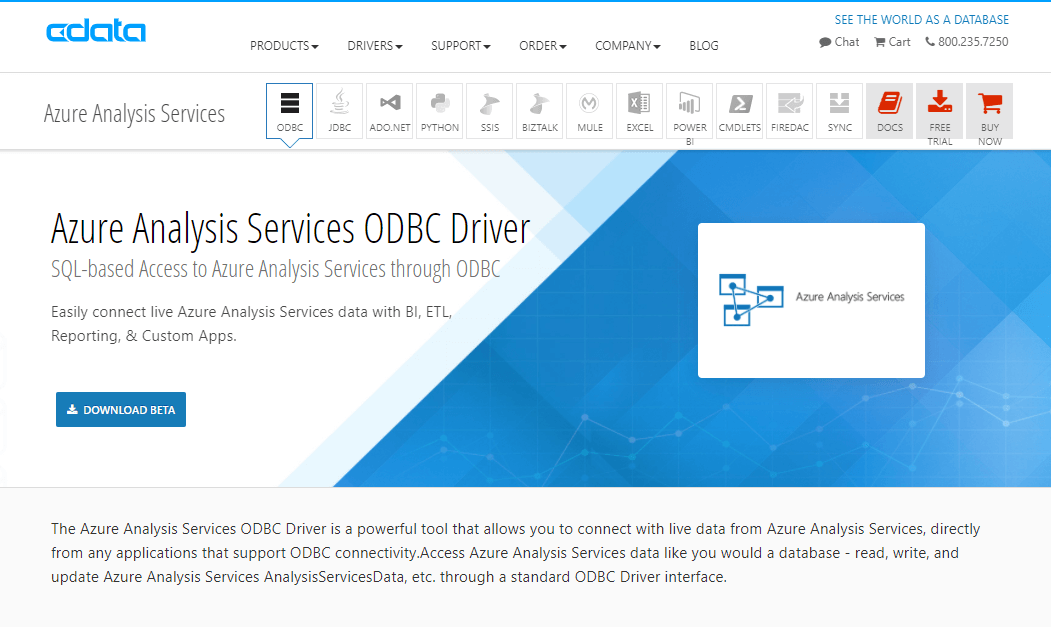This screenshot has width=1051, height=627.
Task: Click the Azure Analysis Services page title
Action: pyautogui.click(x=134, y=113)
